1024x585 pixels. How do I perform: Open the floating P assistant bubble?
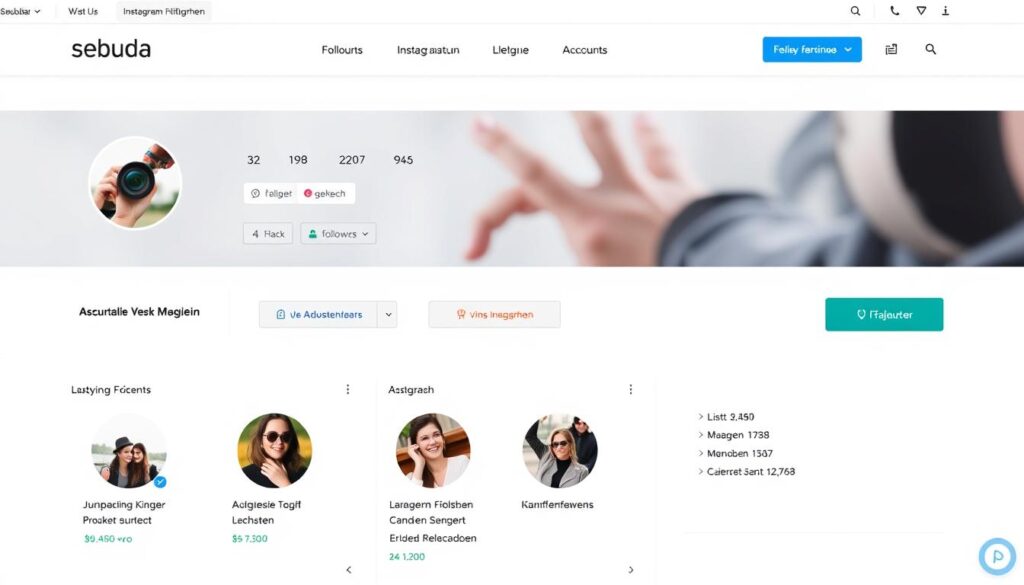pyautogui.click(x=997, y=556)
